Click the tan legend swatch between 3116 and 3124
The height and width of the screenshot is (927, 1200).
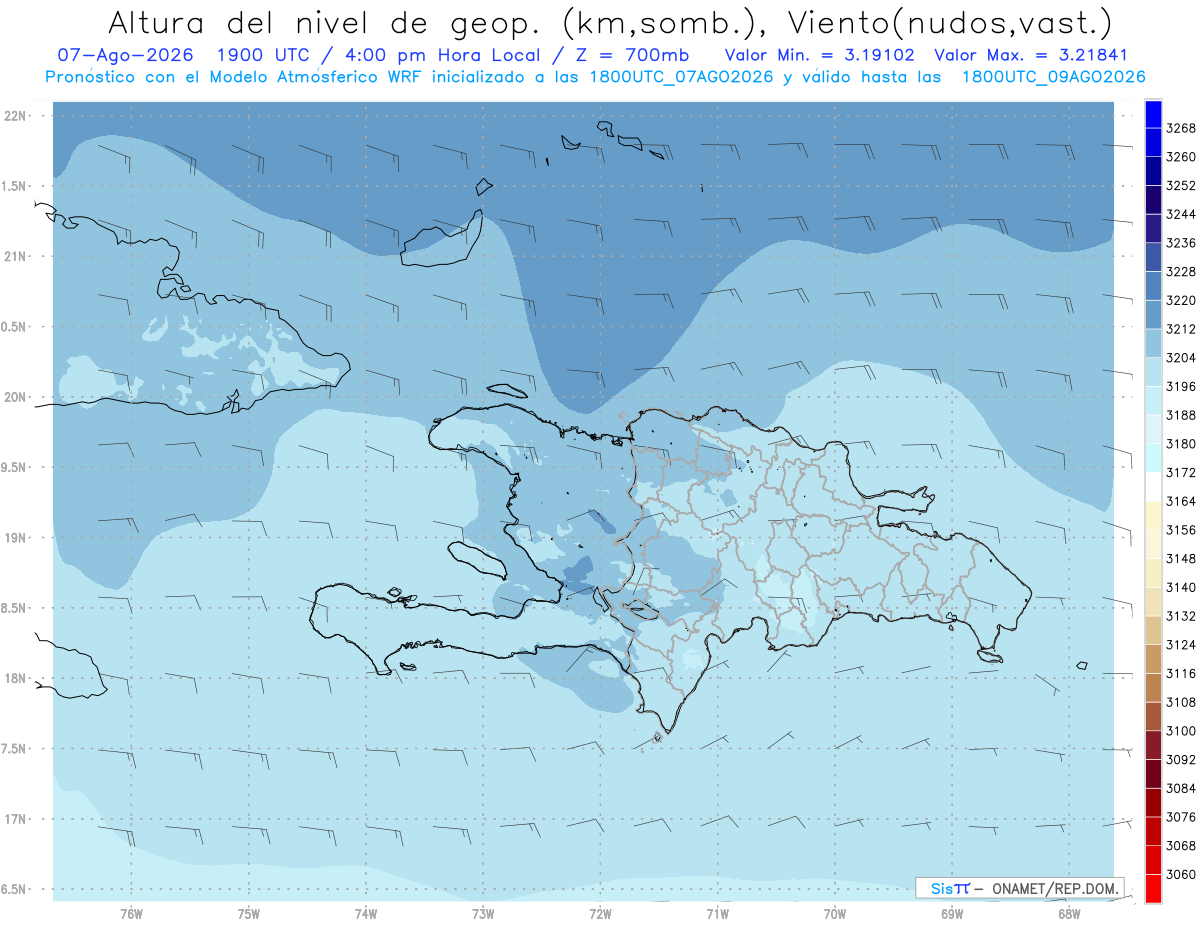click(x=1153, y=659)
